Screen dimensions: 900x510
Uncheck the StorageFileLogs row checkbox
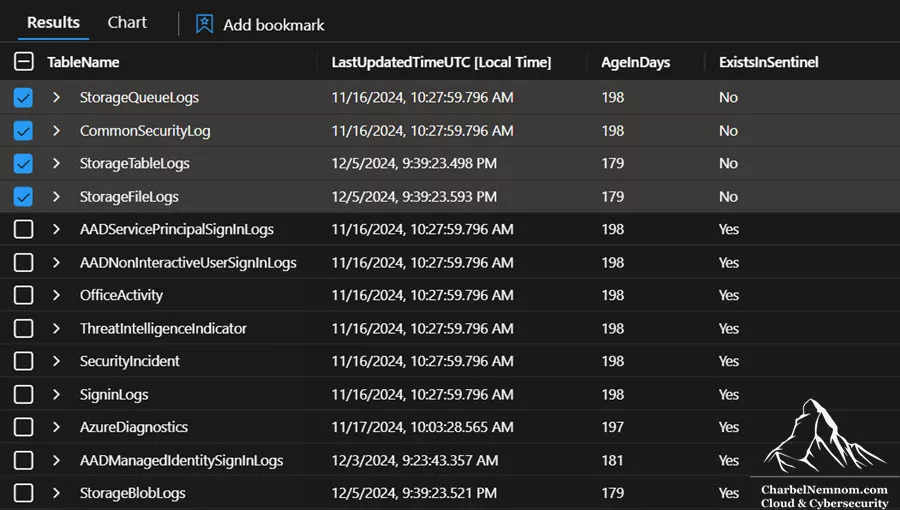(x=24, y=197)
